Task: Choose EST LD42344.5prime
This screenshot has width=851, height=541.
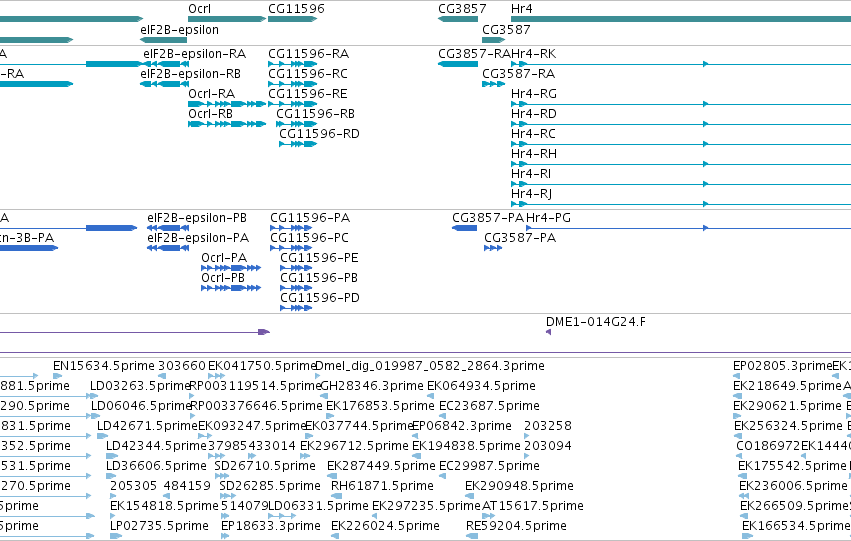Action: [x=156, y=447]
